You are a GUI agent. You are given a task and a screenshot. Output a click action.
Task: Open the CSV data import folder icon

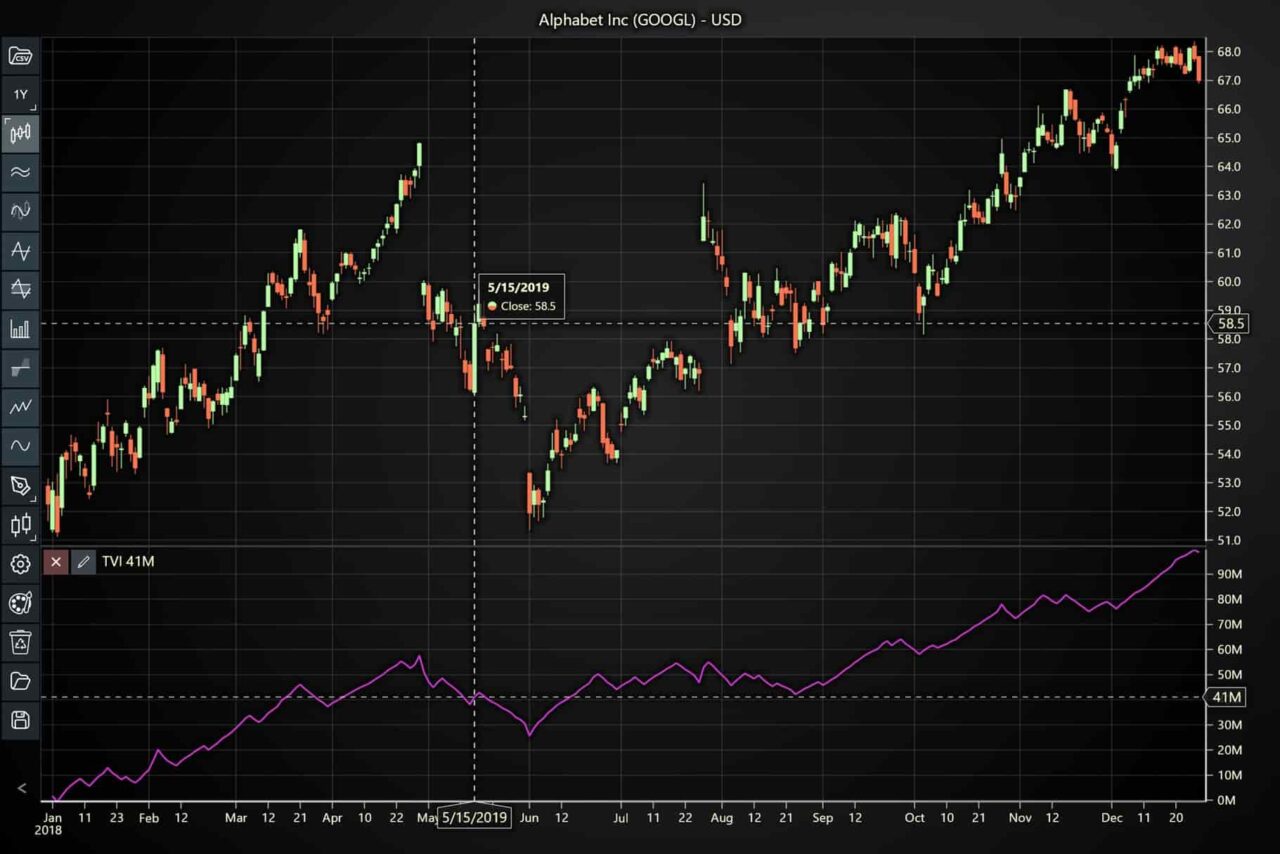point(20,56)
